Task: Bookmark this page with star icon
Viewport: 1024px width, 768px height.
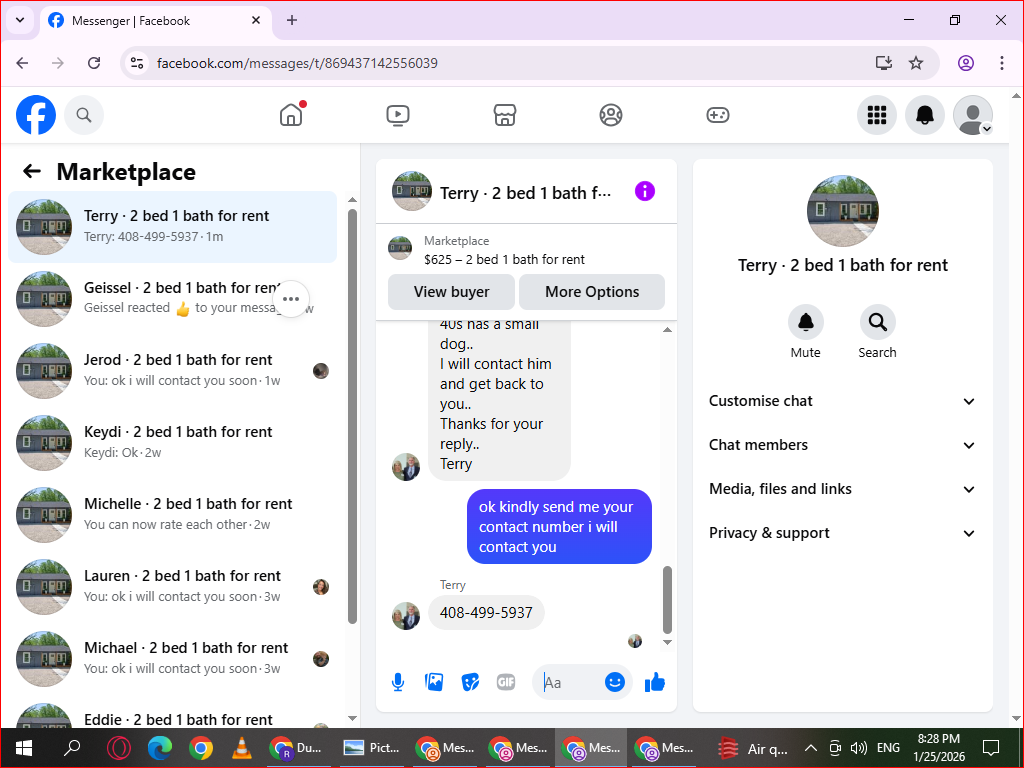Action: (916, 63)
